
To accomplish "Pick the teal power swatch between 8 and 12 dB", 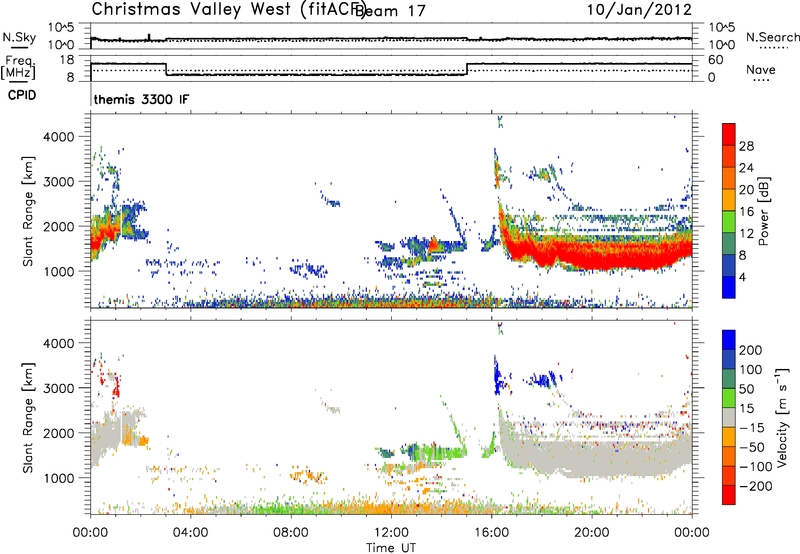I will 729,244.
